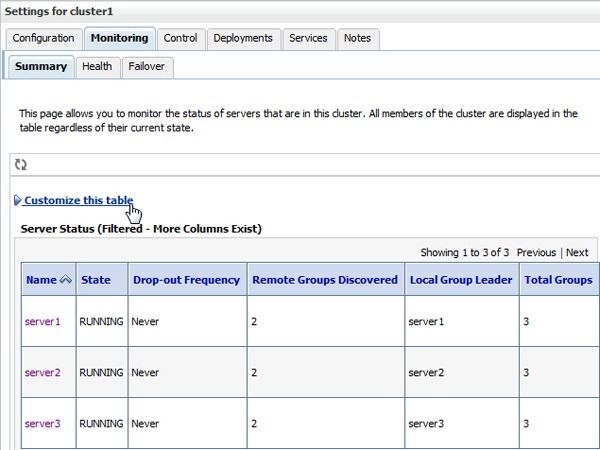
Task: Switch to the Configuration tab
Action: [44, 38]
